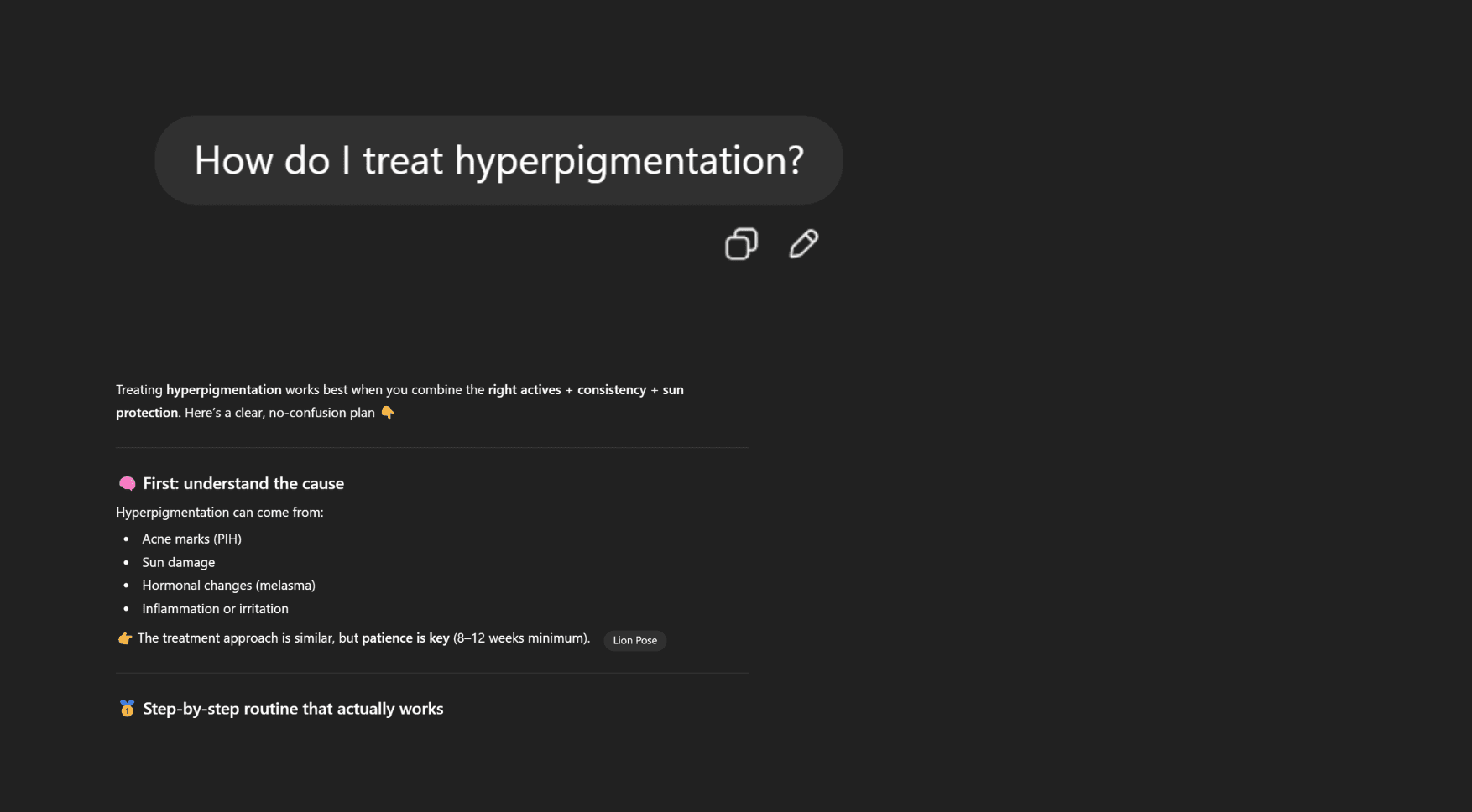The image size is (1472, 812).
Task: Select the Inflammation or irritation bullet
Action: click(215, 608)
